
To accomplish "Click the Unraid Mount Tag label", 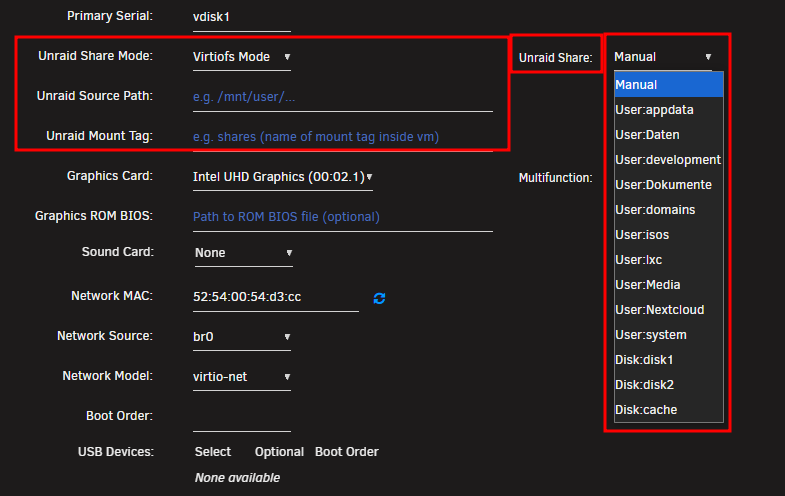I will (100, 136).
